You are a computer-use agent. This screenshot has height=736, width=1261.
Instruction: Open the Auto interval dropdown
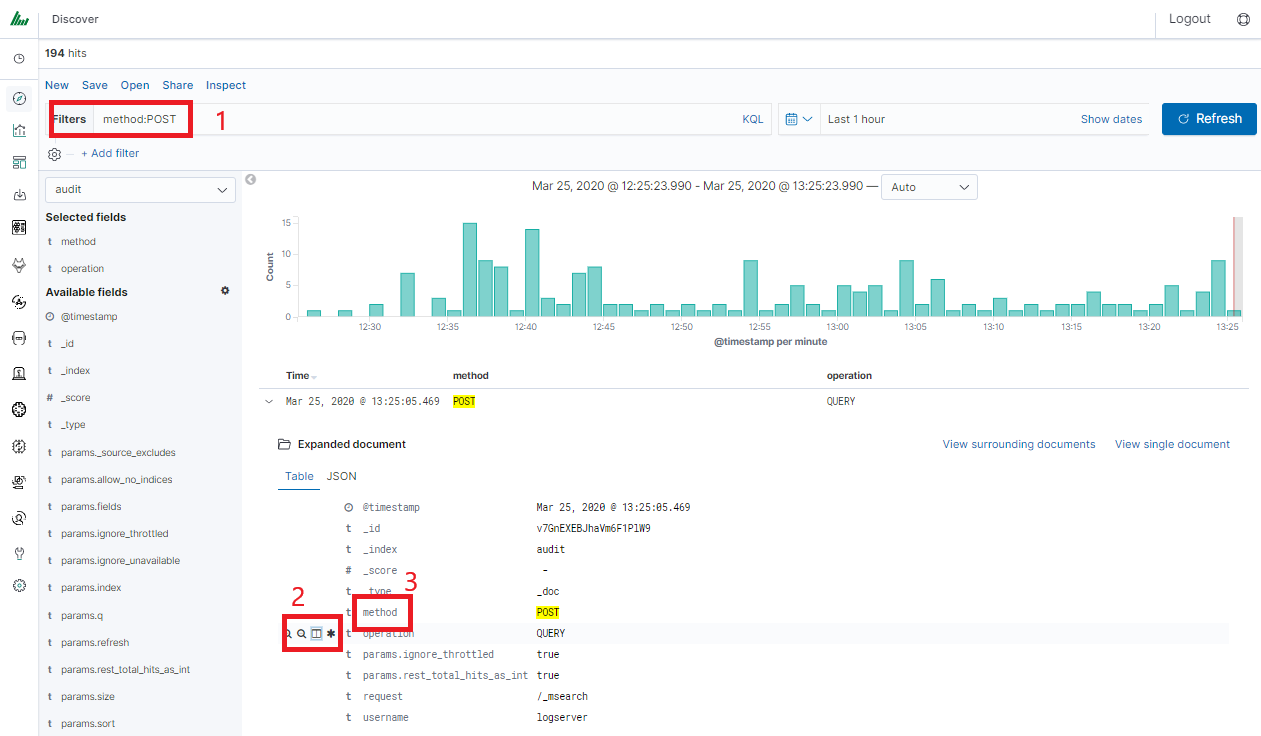[x=929, y=187]
